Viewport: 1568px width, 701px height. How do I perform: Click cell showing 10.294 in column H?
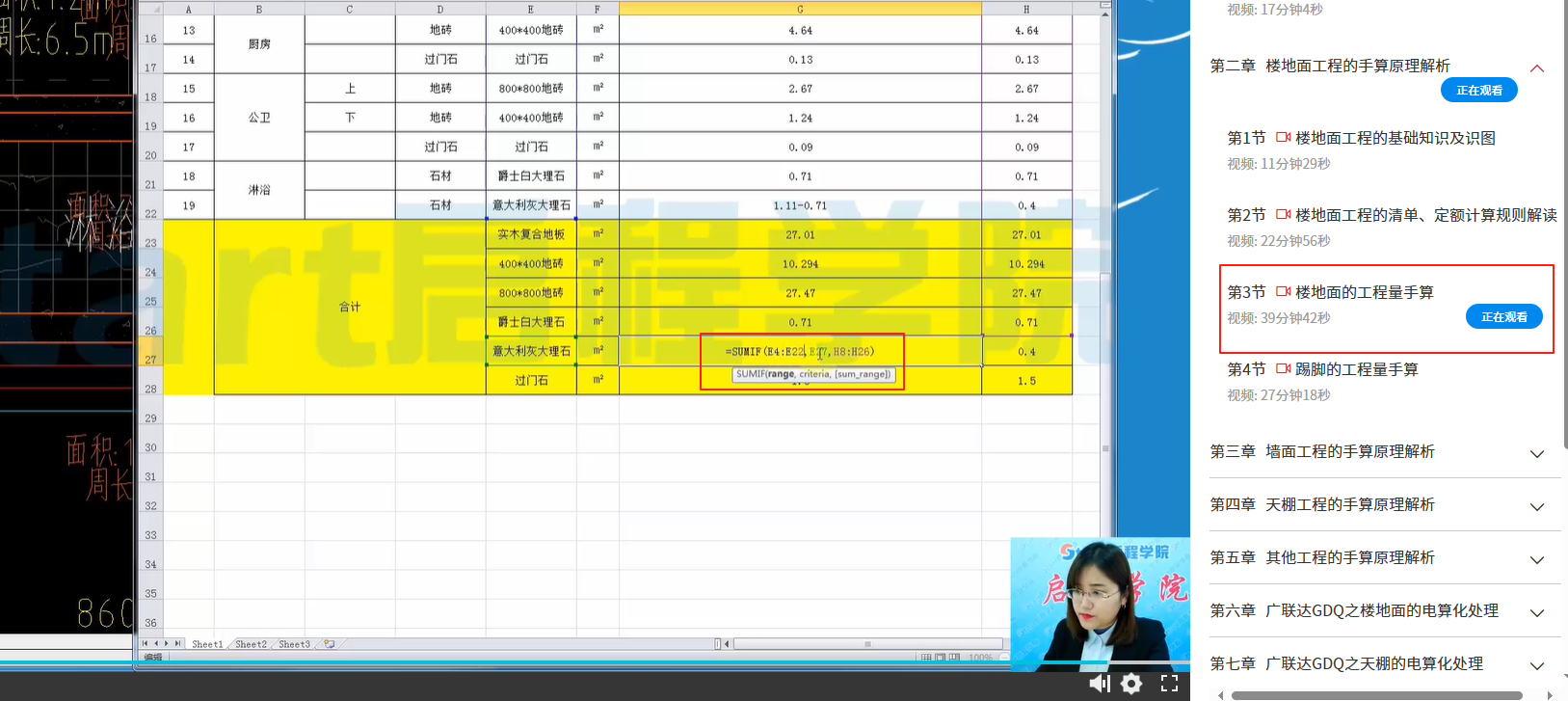click(1026, 263)
